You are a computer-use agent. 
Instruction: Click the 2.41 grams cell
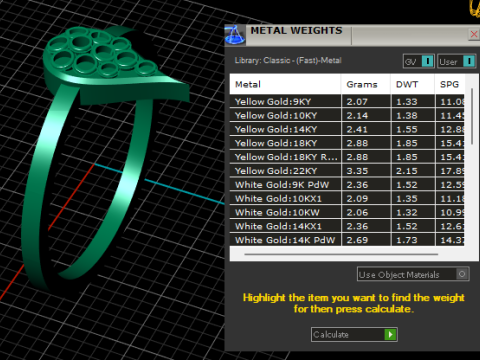click(366, 129)
